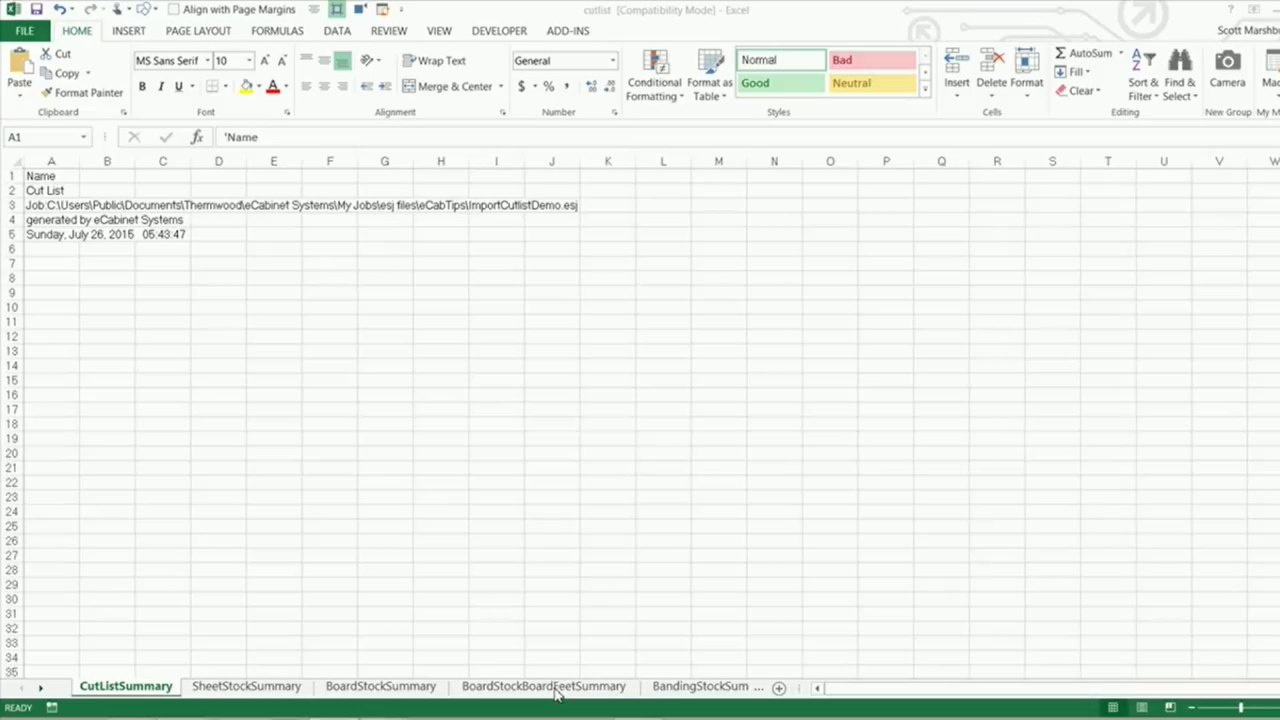Switch to the DATA tab

tap(337, 31)
